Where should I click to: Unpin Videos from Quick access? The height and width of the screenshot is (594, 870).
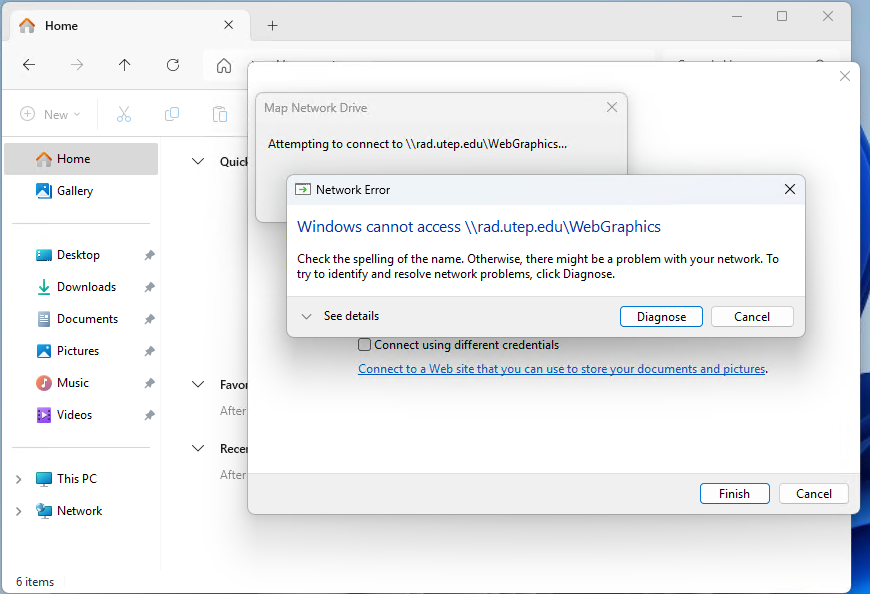[150, 415]
